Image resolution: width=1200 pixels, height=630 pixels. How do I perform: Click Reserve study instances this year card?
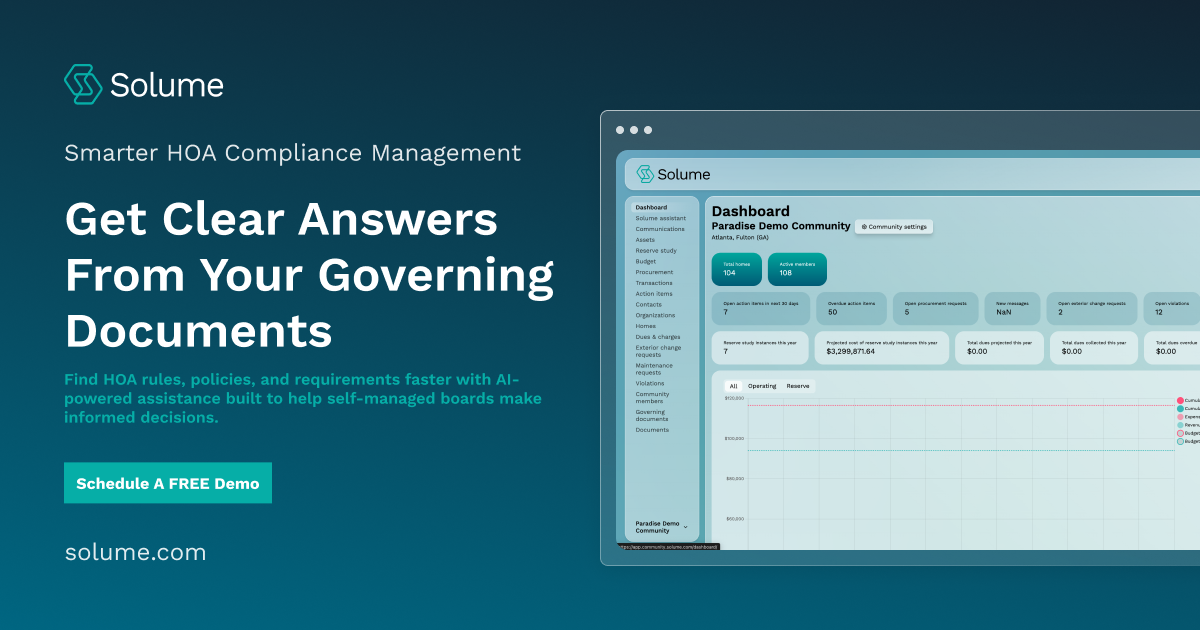point(760,347)
